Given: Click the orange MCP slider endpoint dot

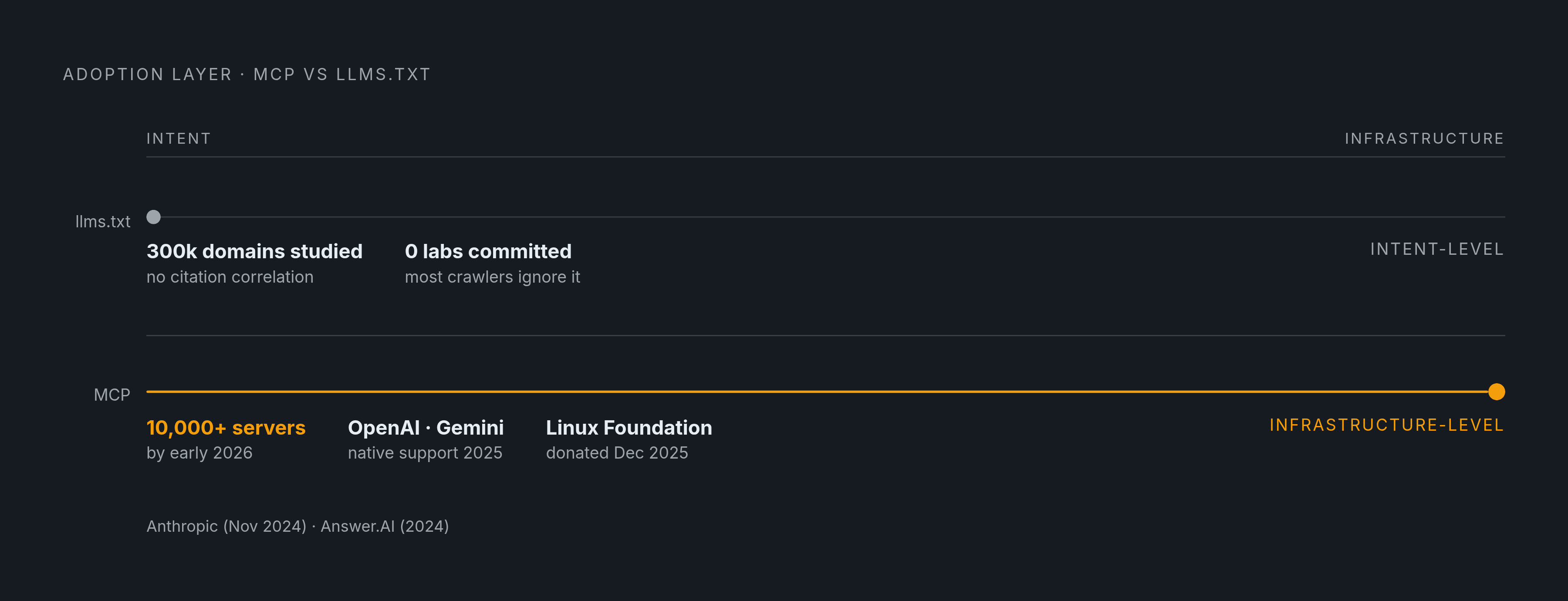Looking at the screenshot, I should (1496, 392).
